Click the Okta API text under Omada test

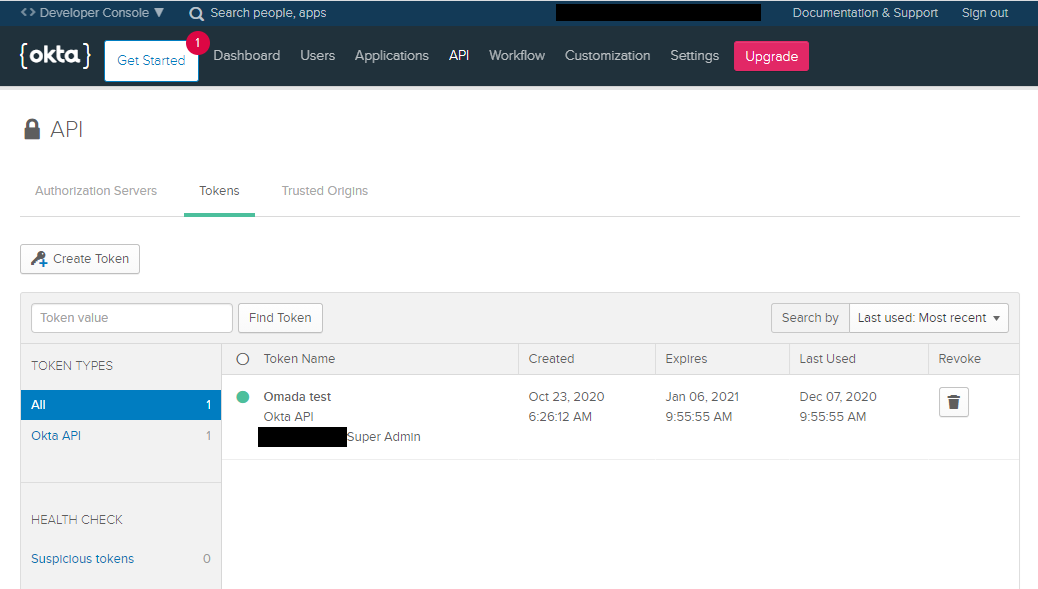pos(289,416)
